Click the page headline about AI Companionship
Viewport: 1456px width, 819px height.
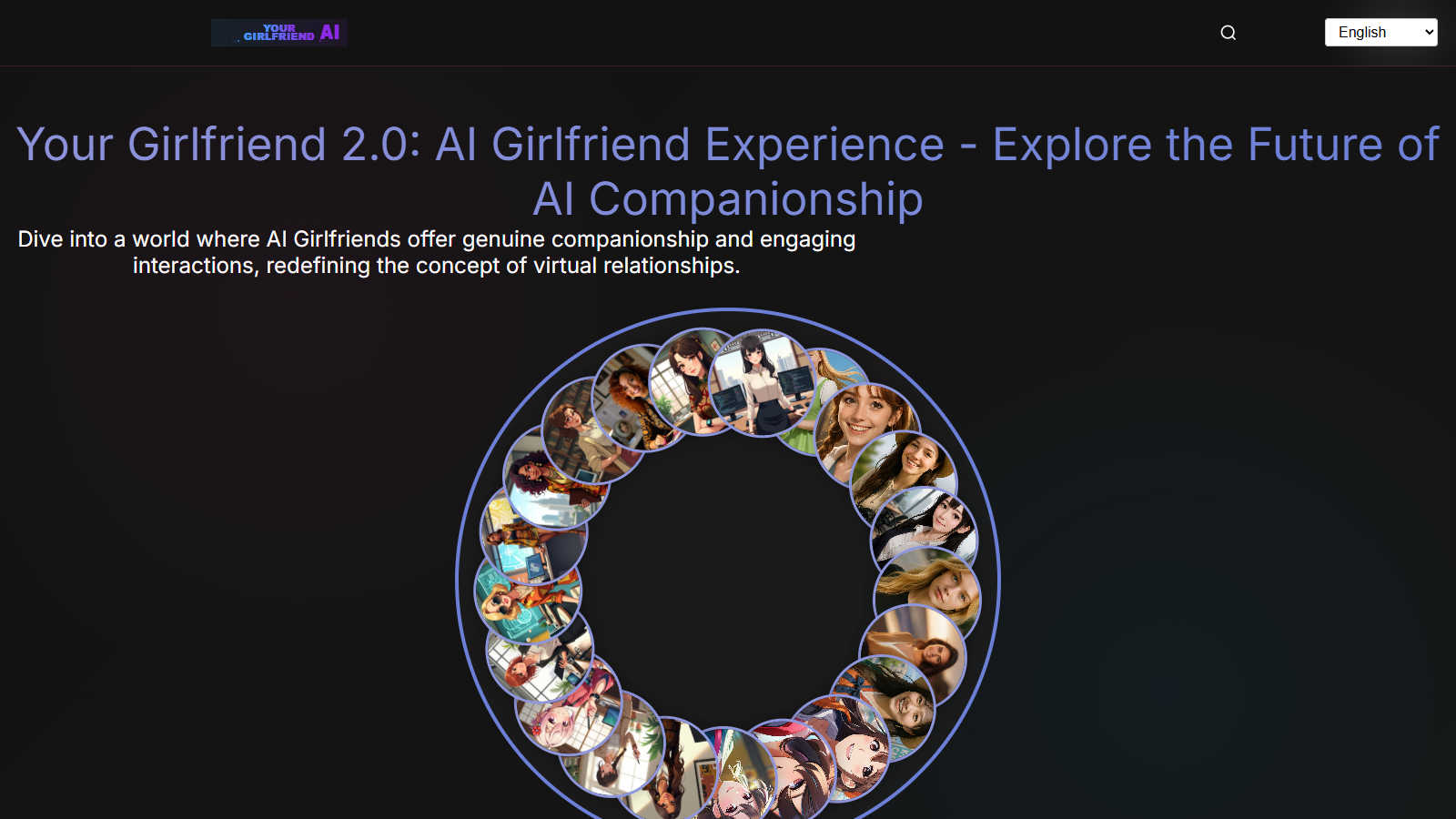coord(728,171)
